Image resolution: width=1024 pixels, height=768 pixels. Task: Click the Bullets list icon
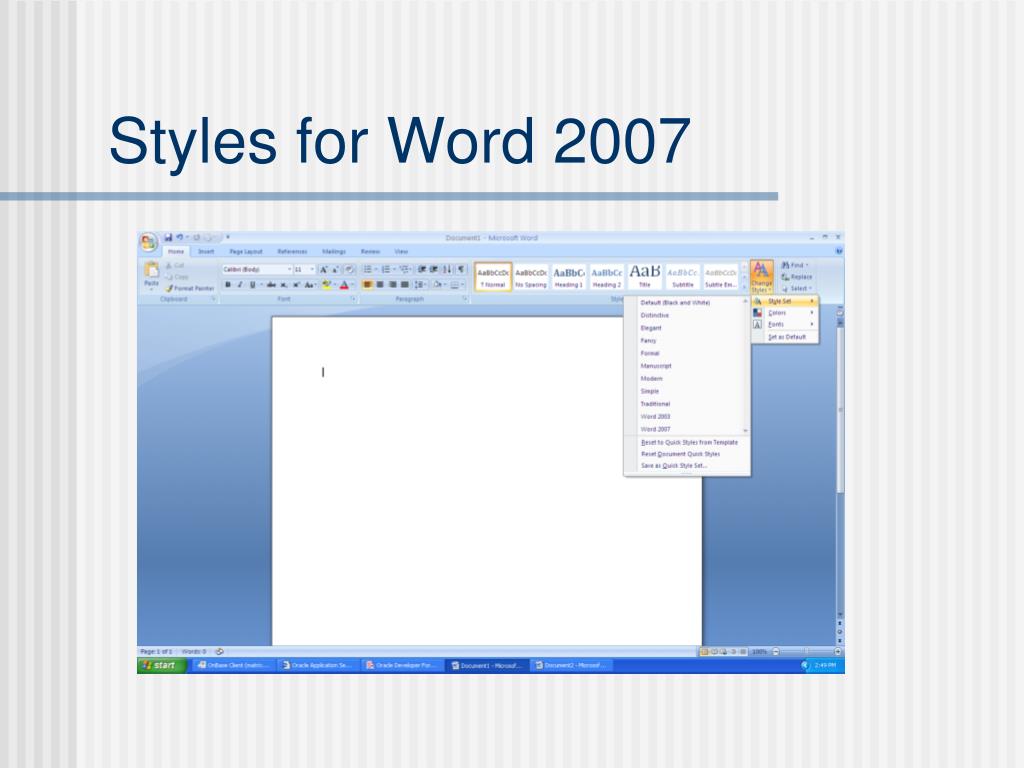click(368, 269)
